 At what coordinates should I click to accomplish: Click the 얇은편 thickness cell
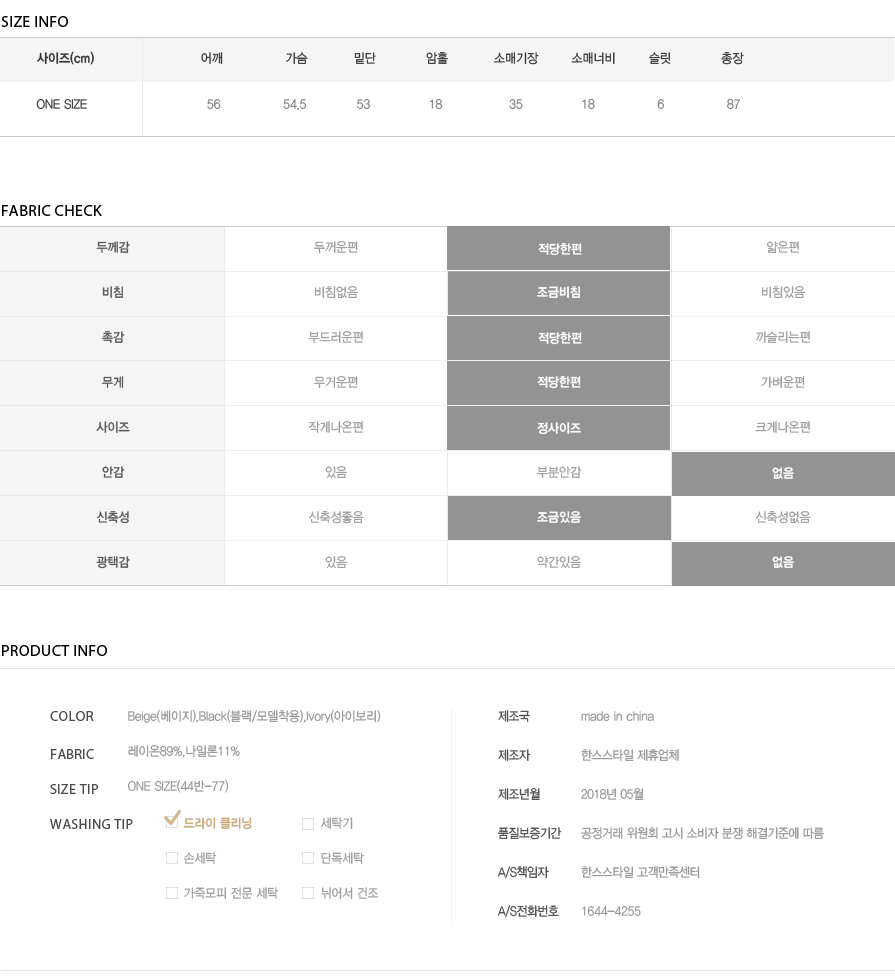[x=783, y=247]
